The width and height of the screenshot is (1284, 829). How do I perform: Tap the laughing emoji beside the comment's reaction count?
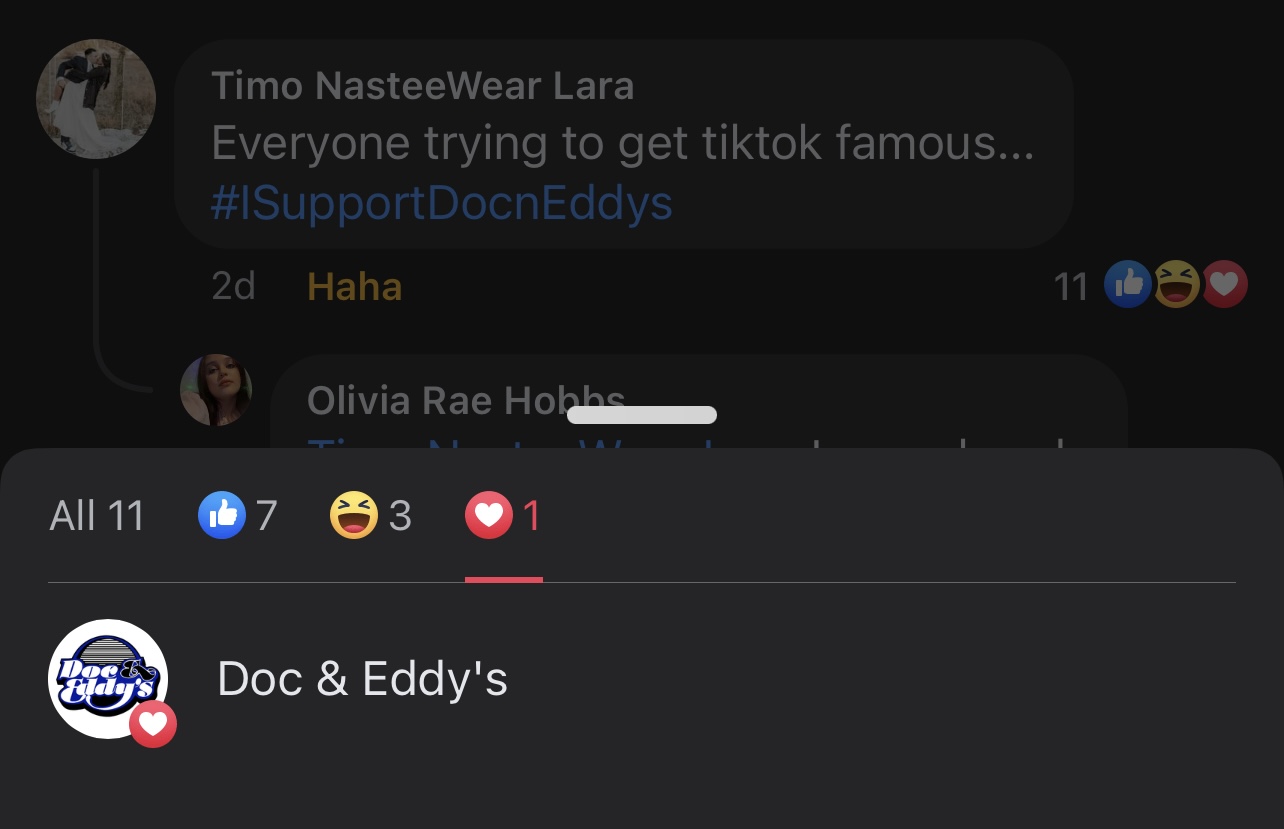coord(1176,285)
